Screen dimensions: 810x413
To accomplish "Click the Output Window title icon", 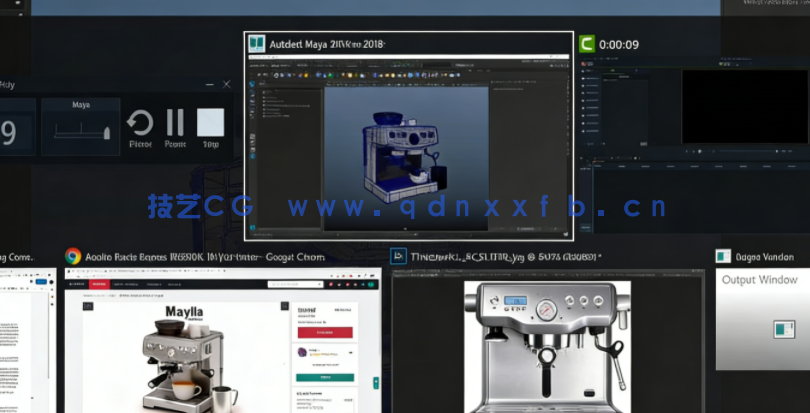I will coord(723,257).
